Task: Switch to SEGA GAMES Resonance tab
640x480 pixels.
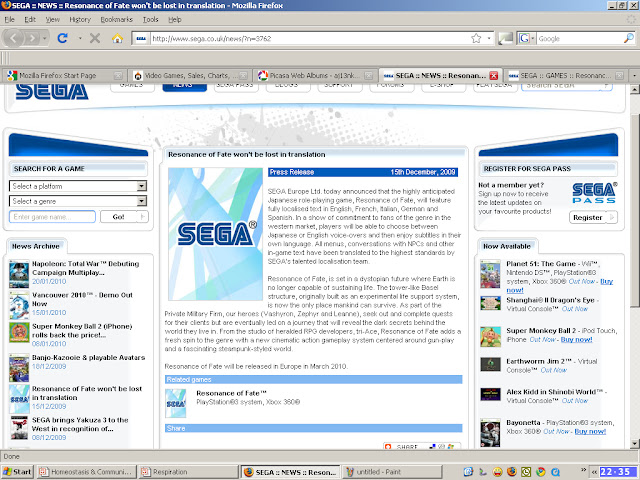Action: [565, 76]
